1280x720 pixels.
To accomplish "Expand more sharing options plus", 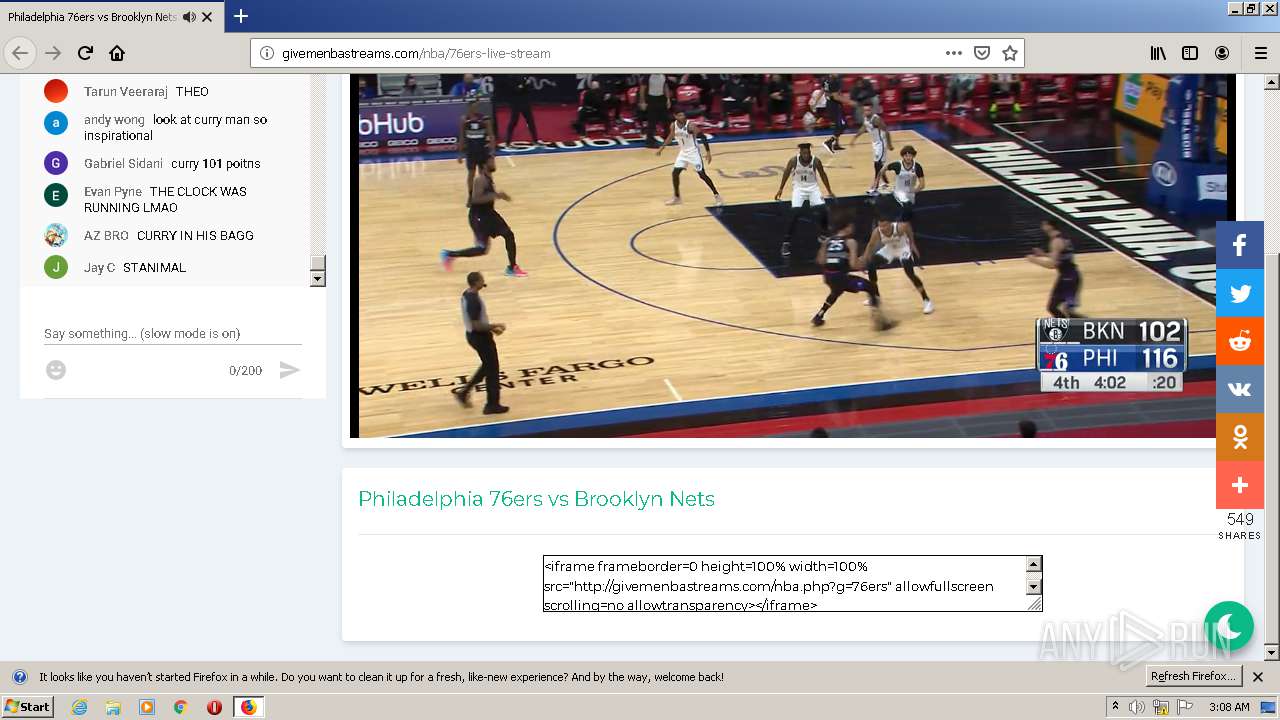I will (1240, 485).
